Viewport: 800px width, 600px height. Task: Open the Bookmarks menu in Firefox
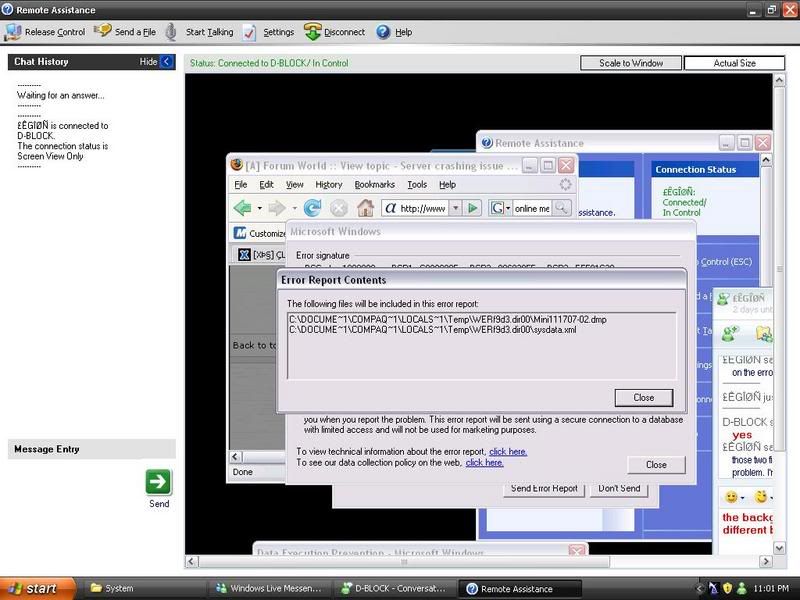pyautogui.click(x=374, y=185)
